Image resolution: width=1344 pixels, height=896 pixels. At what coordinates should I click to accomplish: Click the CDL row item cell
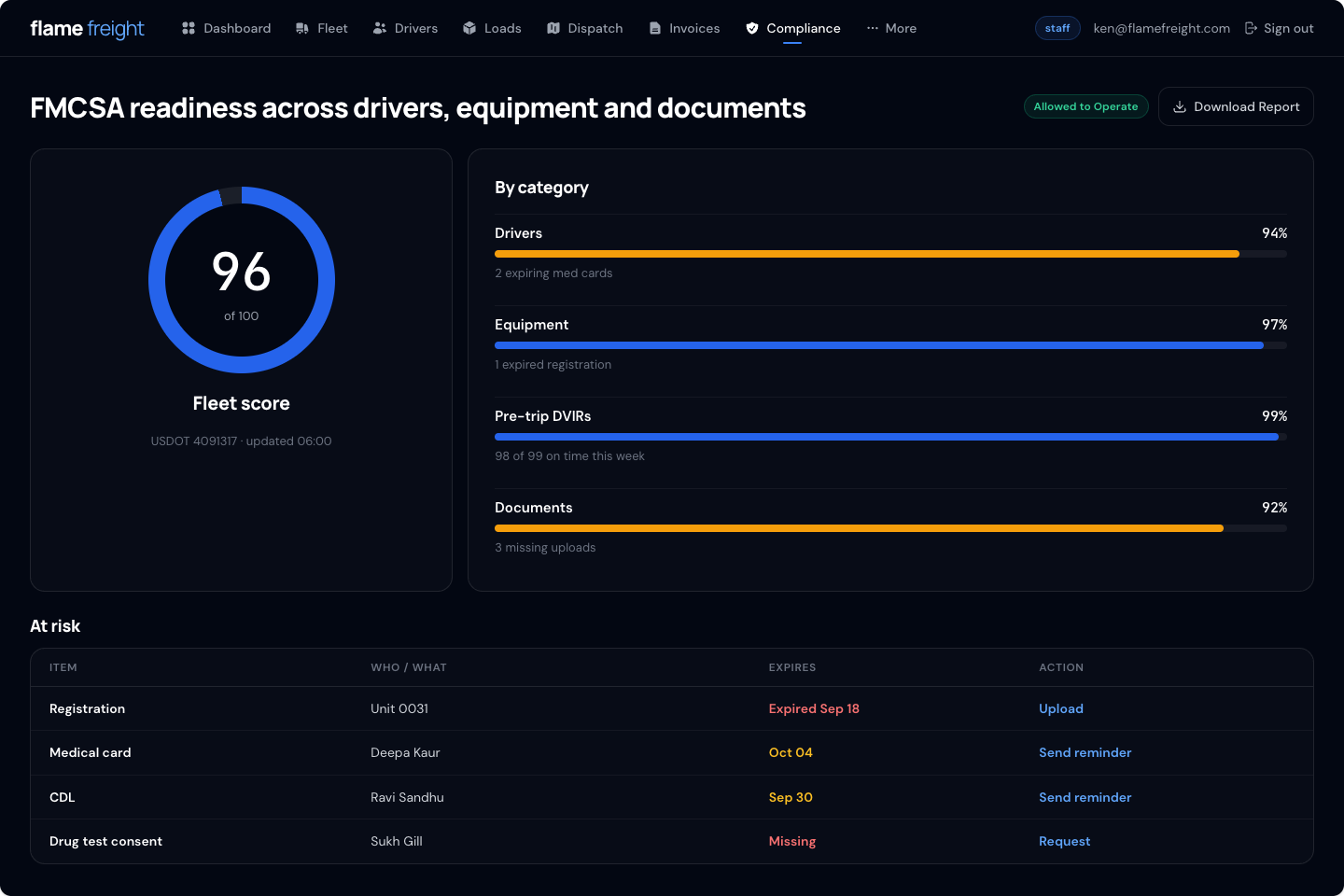[62, 797]
